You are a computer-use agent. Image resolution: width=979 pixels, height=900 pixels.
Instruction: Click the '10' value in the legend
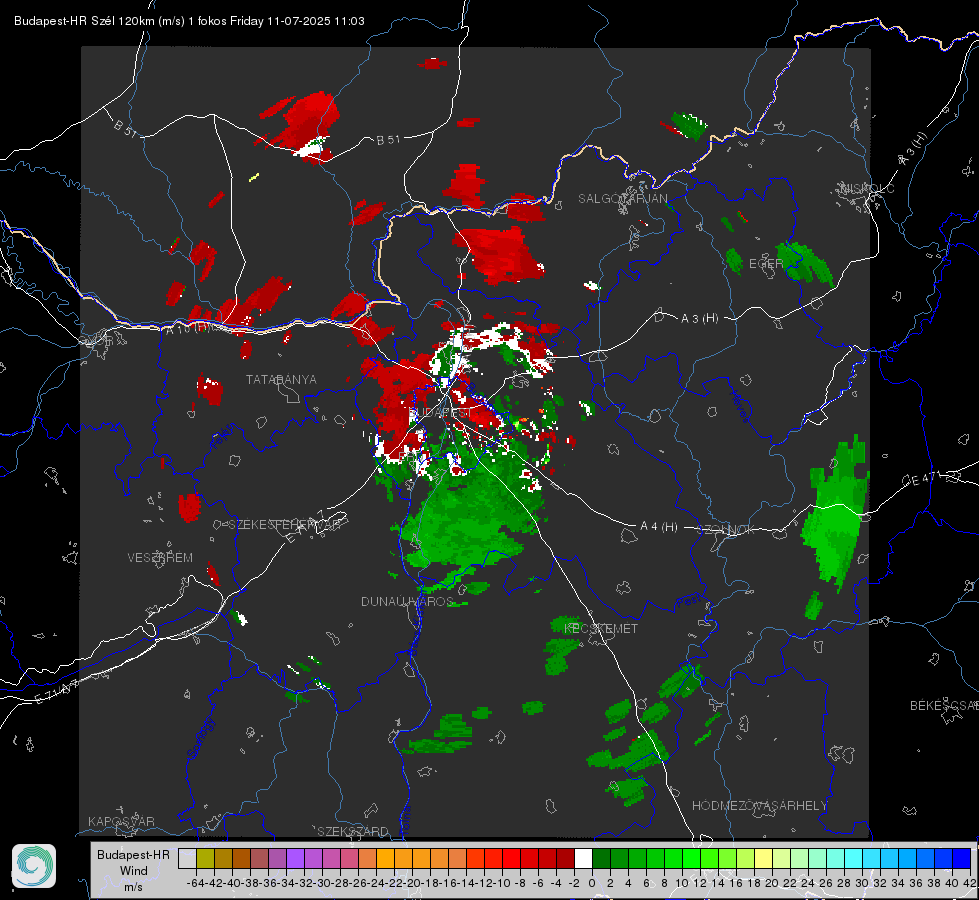pos(682,883)
